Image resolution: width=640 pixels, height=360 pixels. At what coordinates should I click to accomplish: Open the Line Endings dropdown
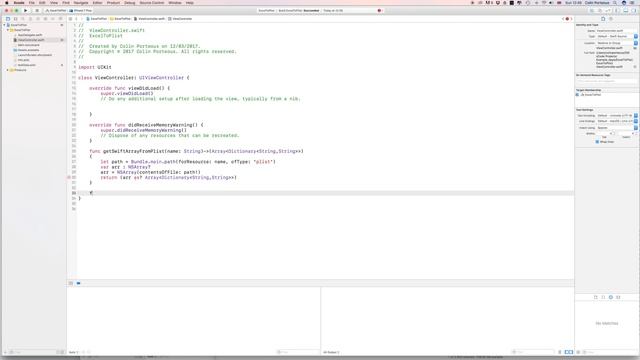617,121
